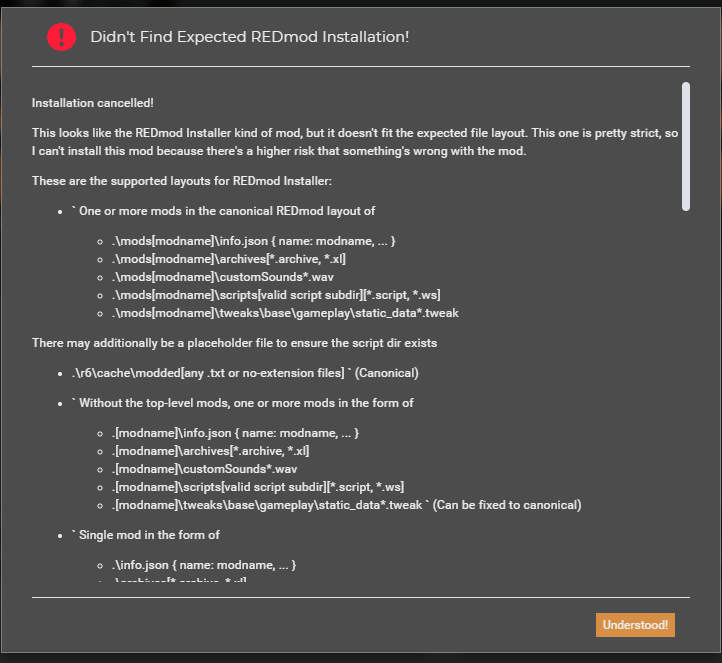Click the .[modname]\info.json list entry

coord(235,433)
